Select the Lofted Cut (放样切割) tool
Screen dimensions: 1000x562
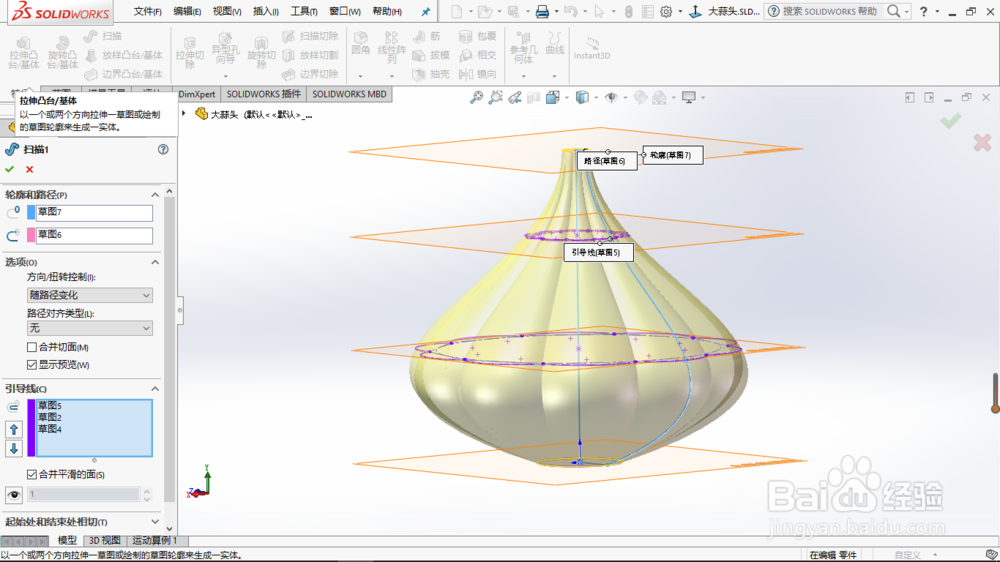pos(310,55)
